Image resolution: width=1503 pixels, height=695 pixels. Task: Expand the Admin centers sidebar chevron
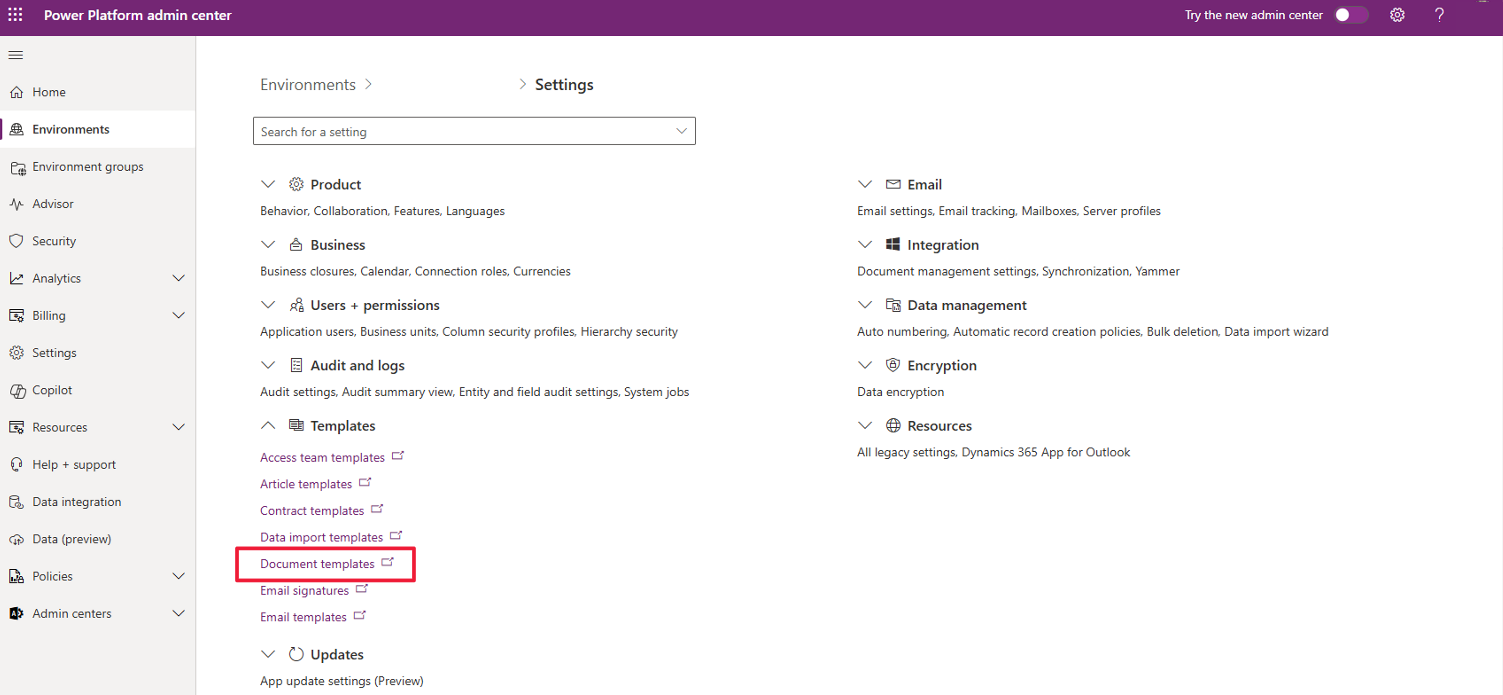point(179,614)
